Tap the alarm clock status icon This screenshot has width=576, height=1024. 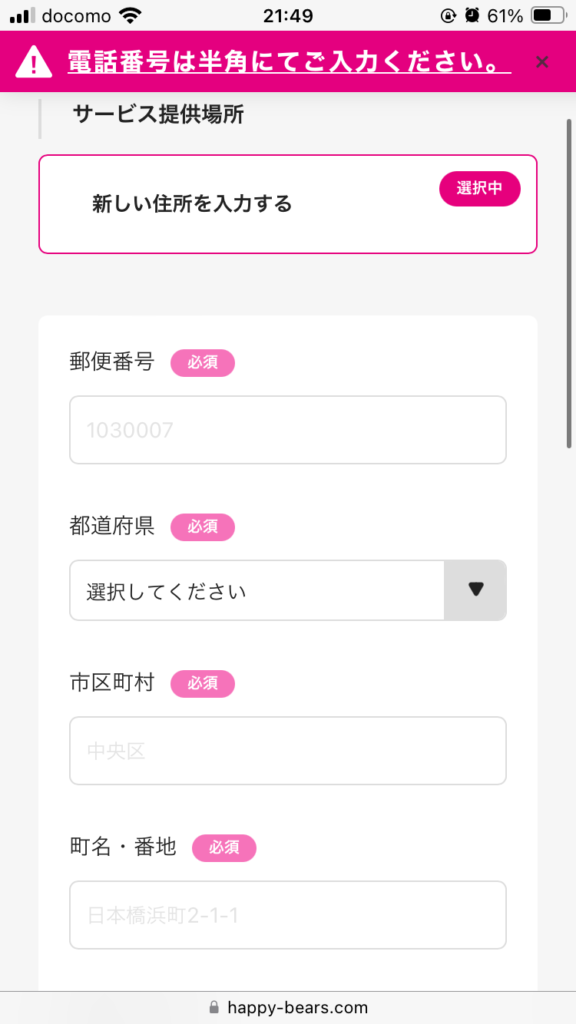click(472, 16)
